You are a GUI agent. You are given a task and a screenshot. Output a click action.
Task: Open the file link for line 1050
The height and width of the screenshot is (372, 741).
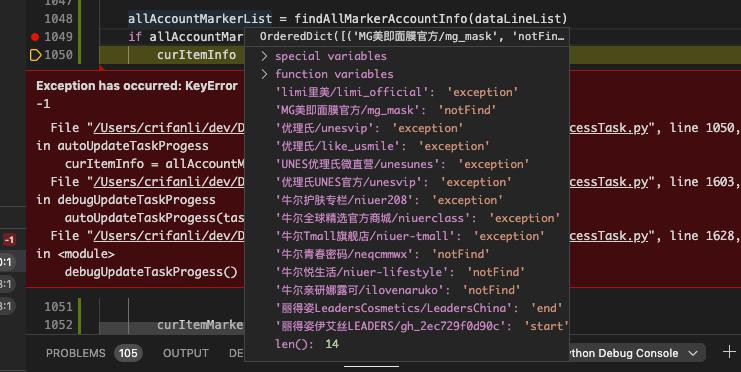[x=169, y=128]
